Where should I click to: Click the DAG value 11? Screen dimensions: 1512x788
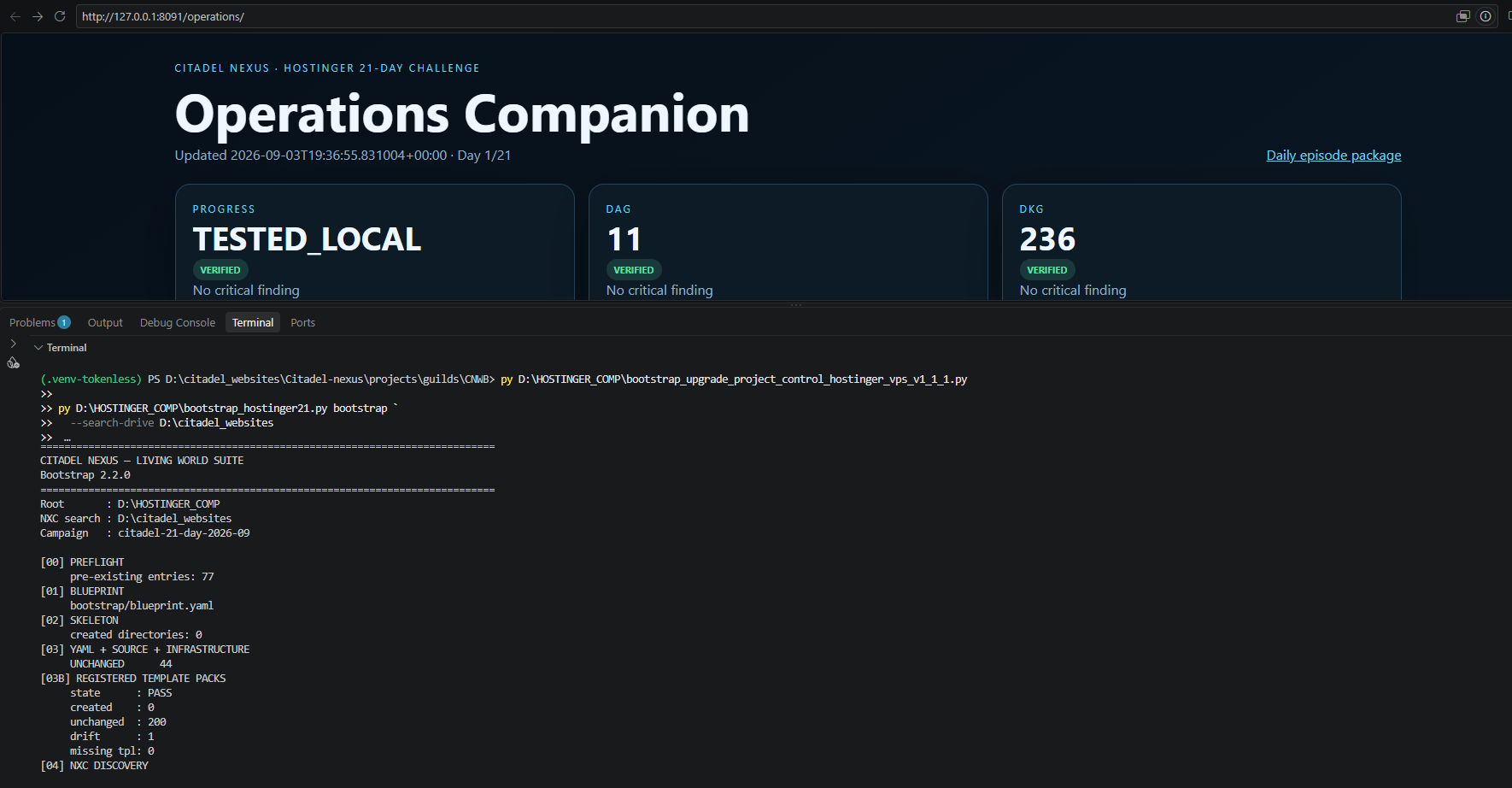tap(624, 239)
